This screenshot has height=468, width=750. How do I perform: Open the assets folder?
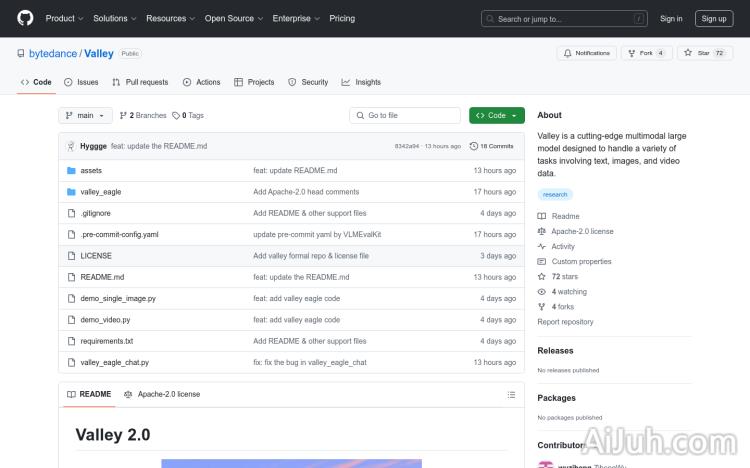[x=91, y=170]
